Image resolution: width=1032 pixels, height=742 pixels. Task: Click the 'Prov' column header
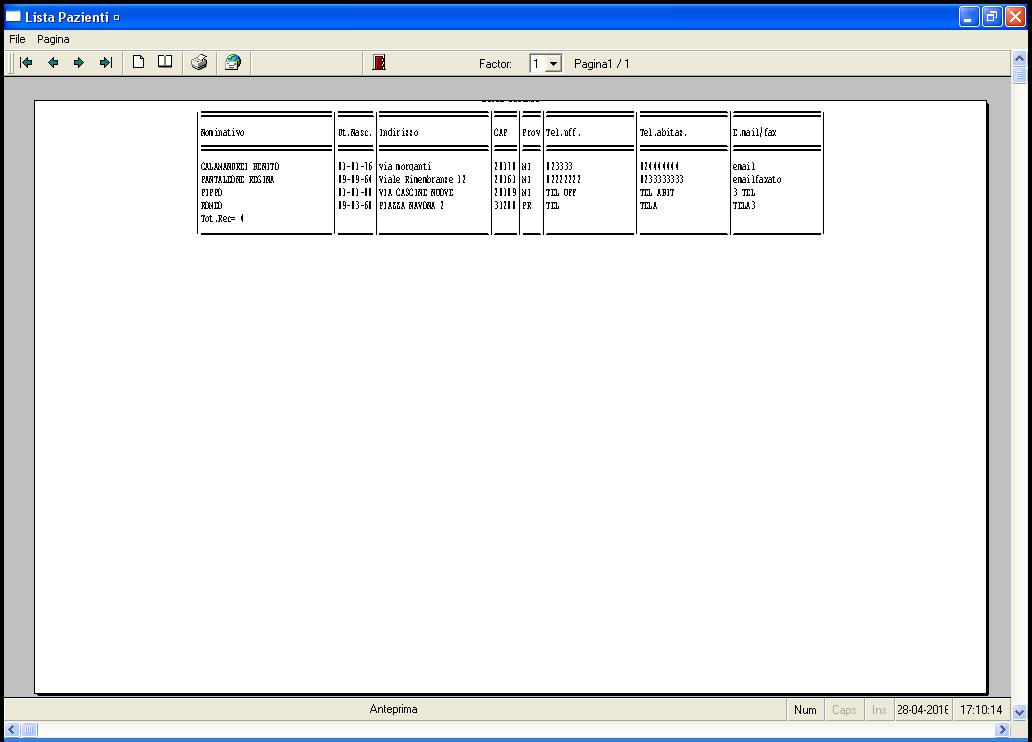(x=531, y=132)
